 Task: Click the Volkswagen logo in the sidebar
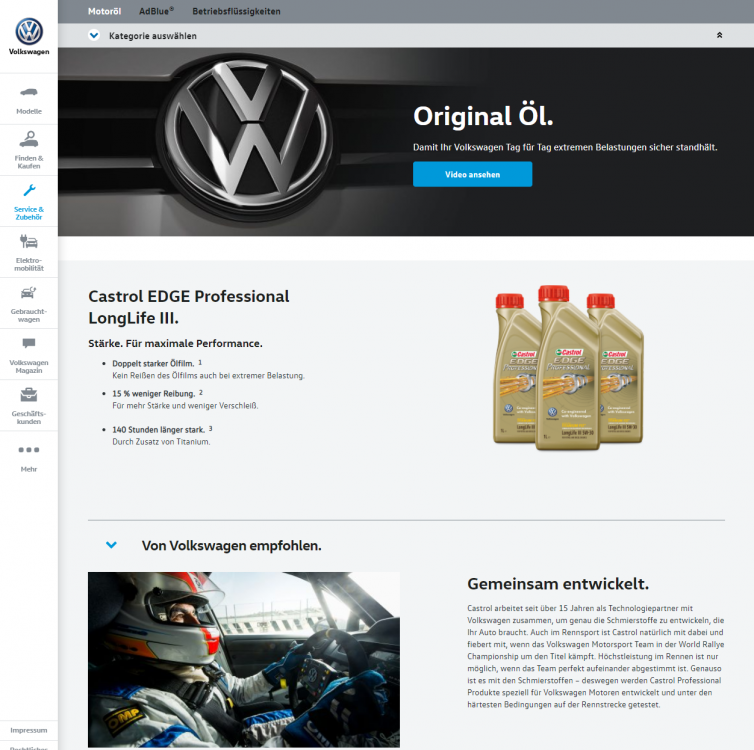(x=29, y=30)
